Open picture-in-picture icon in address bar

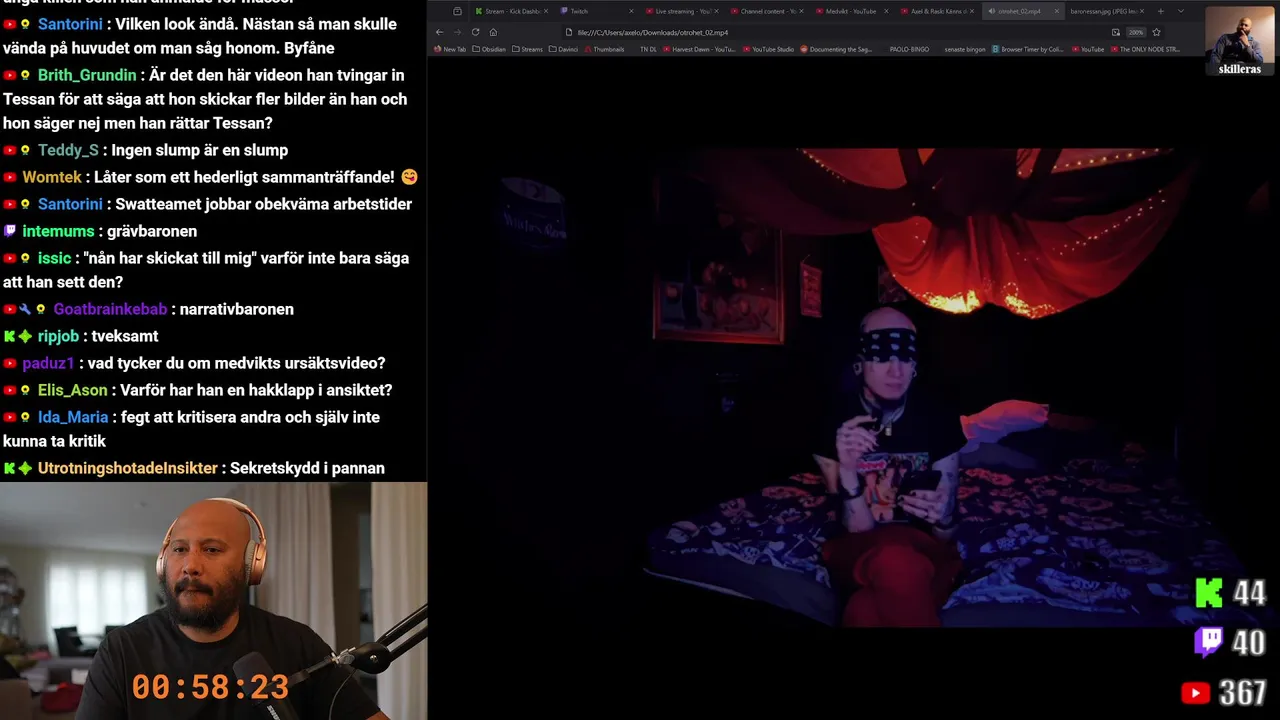tap(1116, 32)
